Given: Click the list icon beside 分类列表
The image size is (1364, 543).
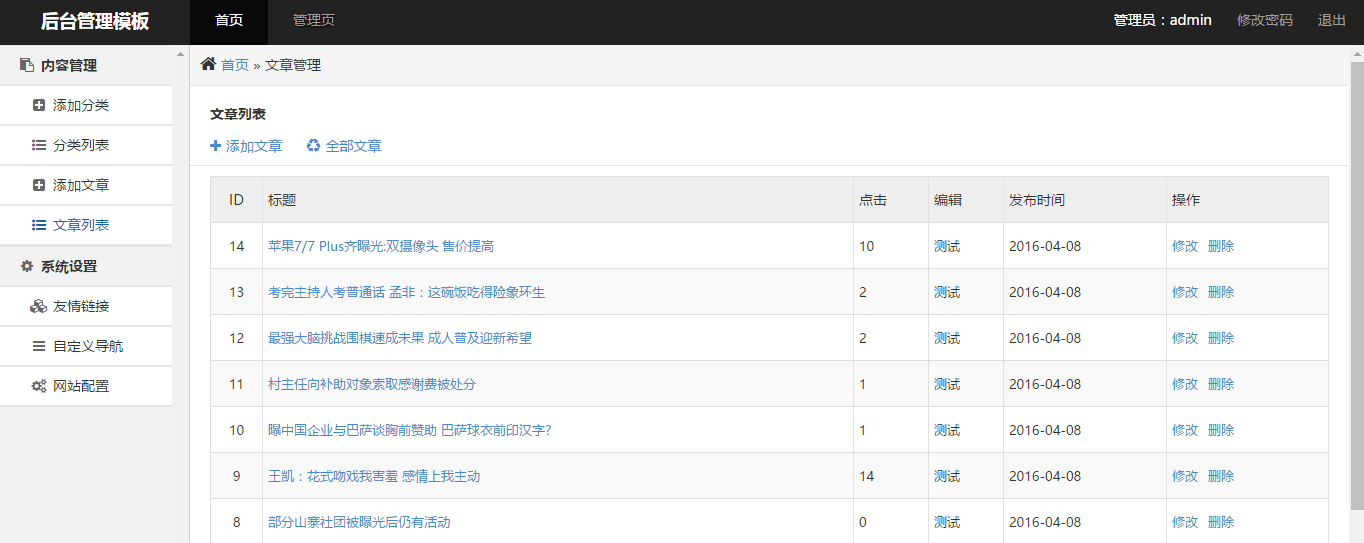Looking at the screenshot, I should tap(39, 145).
